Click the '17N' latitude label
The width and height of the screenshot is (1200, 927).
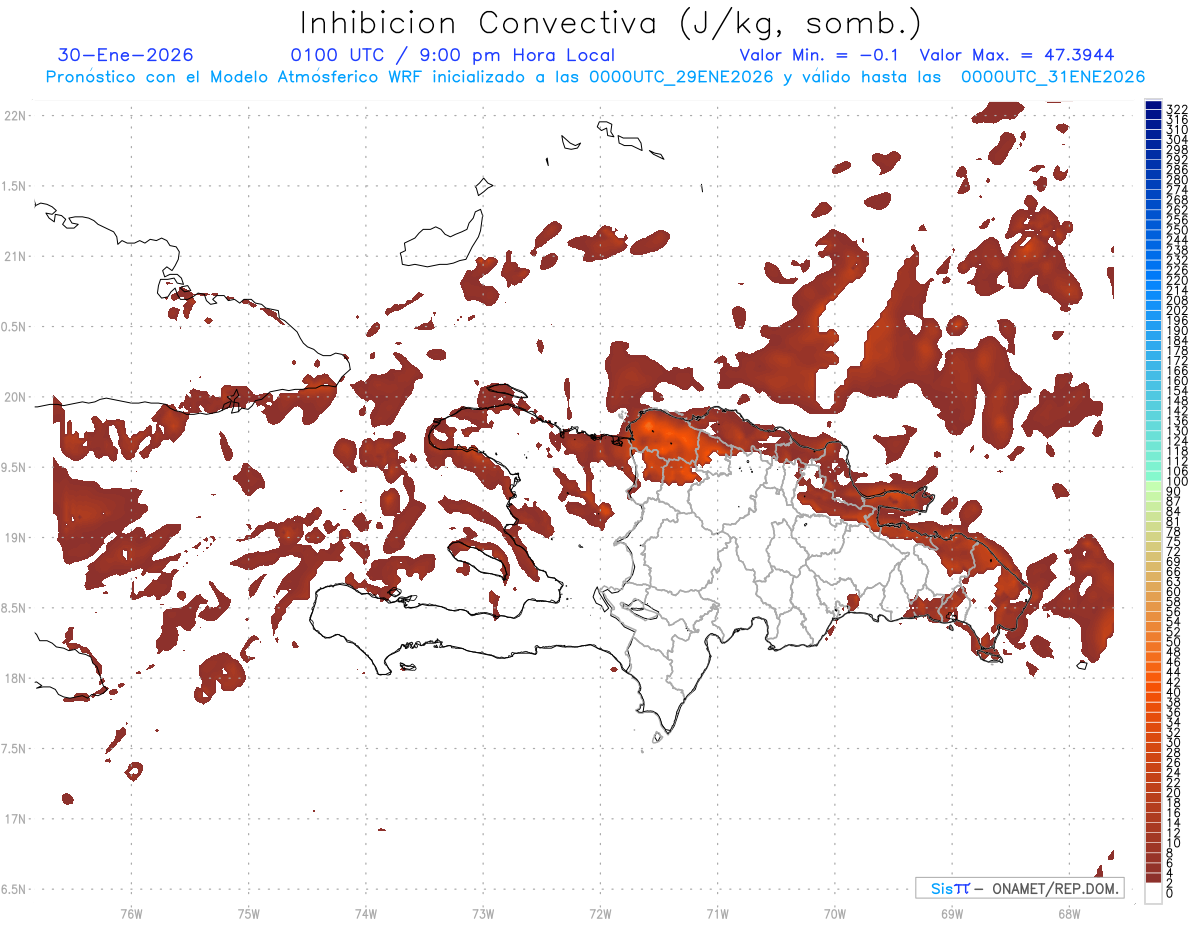(x=15, y=819)
